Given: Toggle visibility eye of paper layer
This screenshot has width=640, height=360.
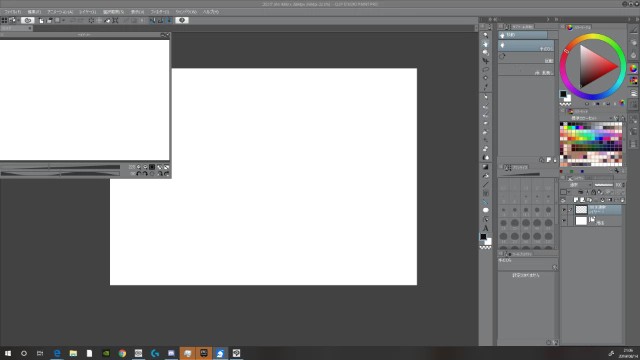Looking at the screenshot, I should coord(564,221).
